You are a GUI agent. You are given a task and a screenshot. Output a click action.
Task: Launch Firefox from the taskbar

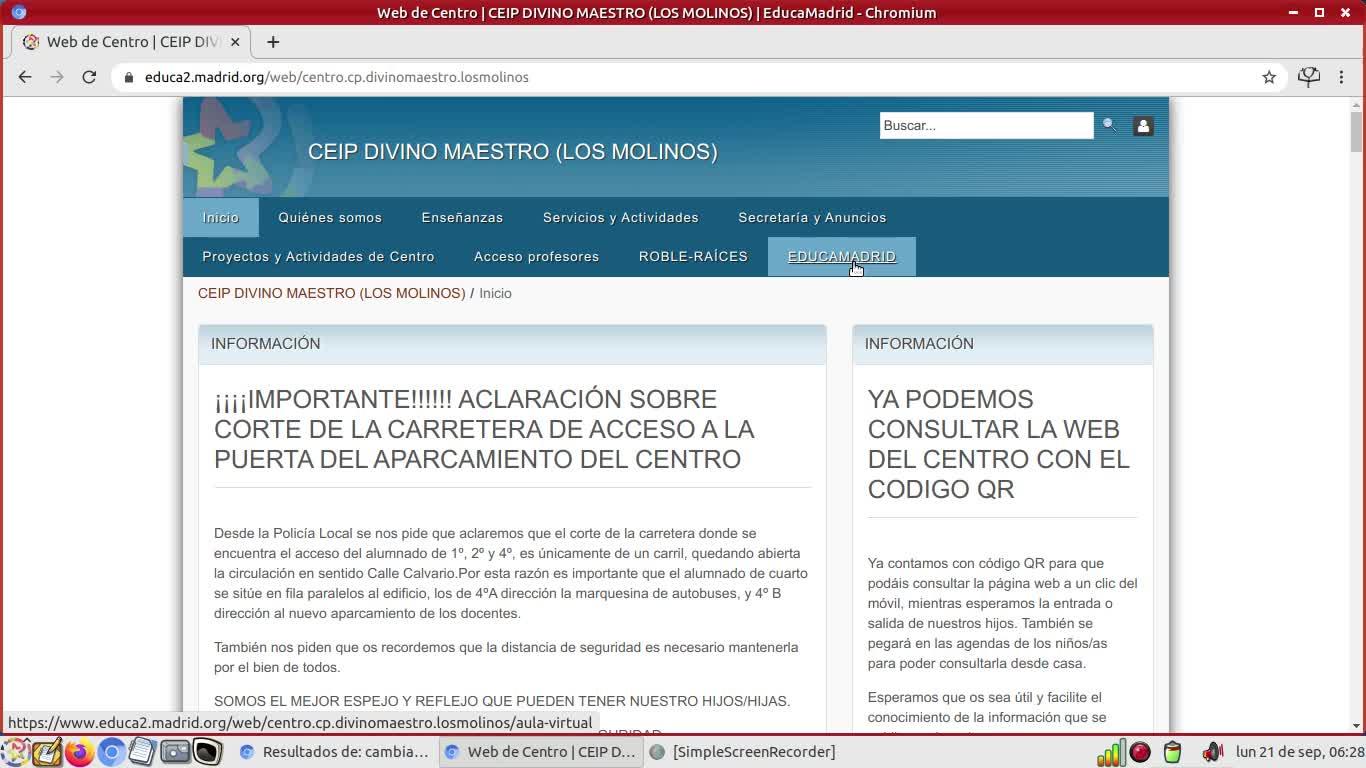(79, 752)
